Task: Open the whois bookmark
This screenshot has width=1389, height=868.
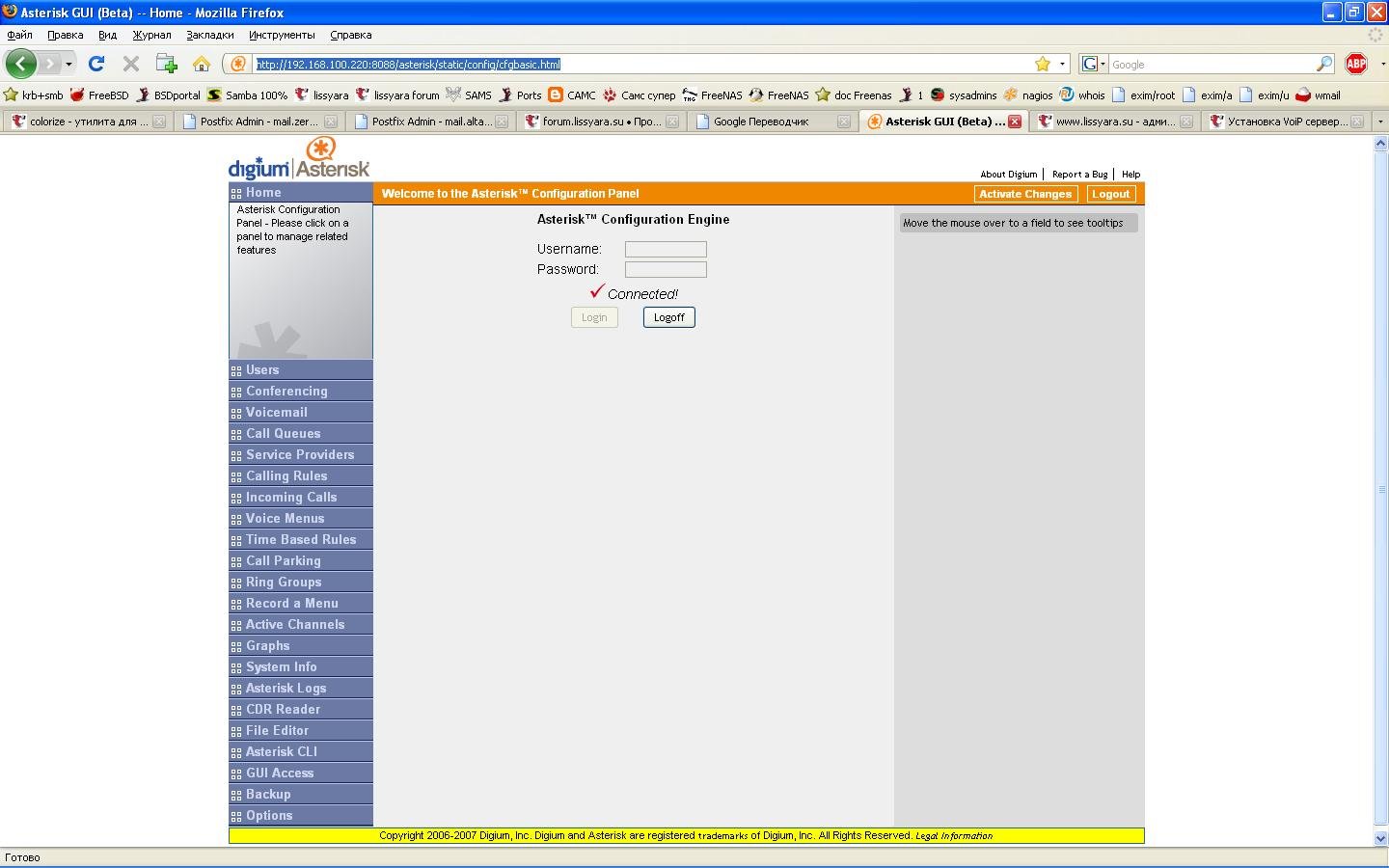Action: (1082, 95)
